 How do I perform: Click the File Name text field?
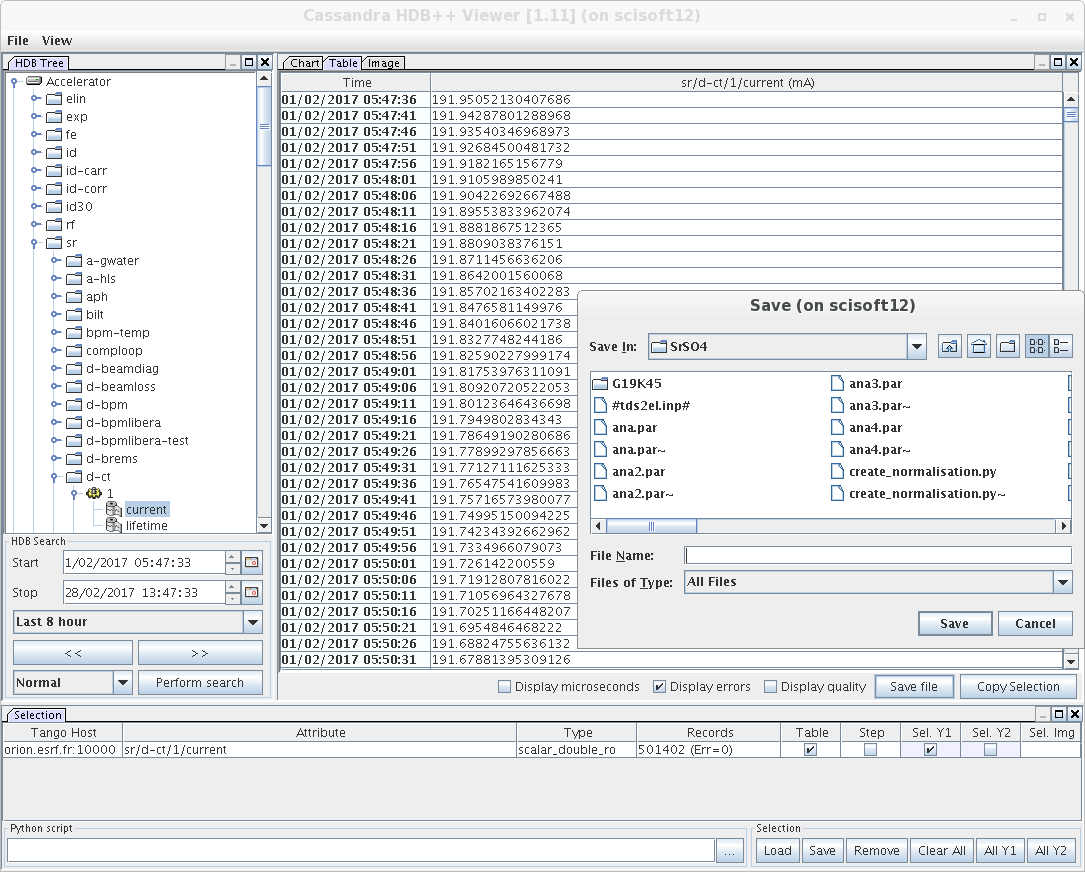tap(877, 556)
